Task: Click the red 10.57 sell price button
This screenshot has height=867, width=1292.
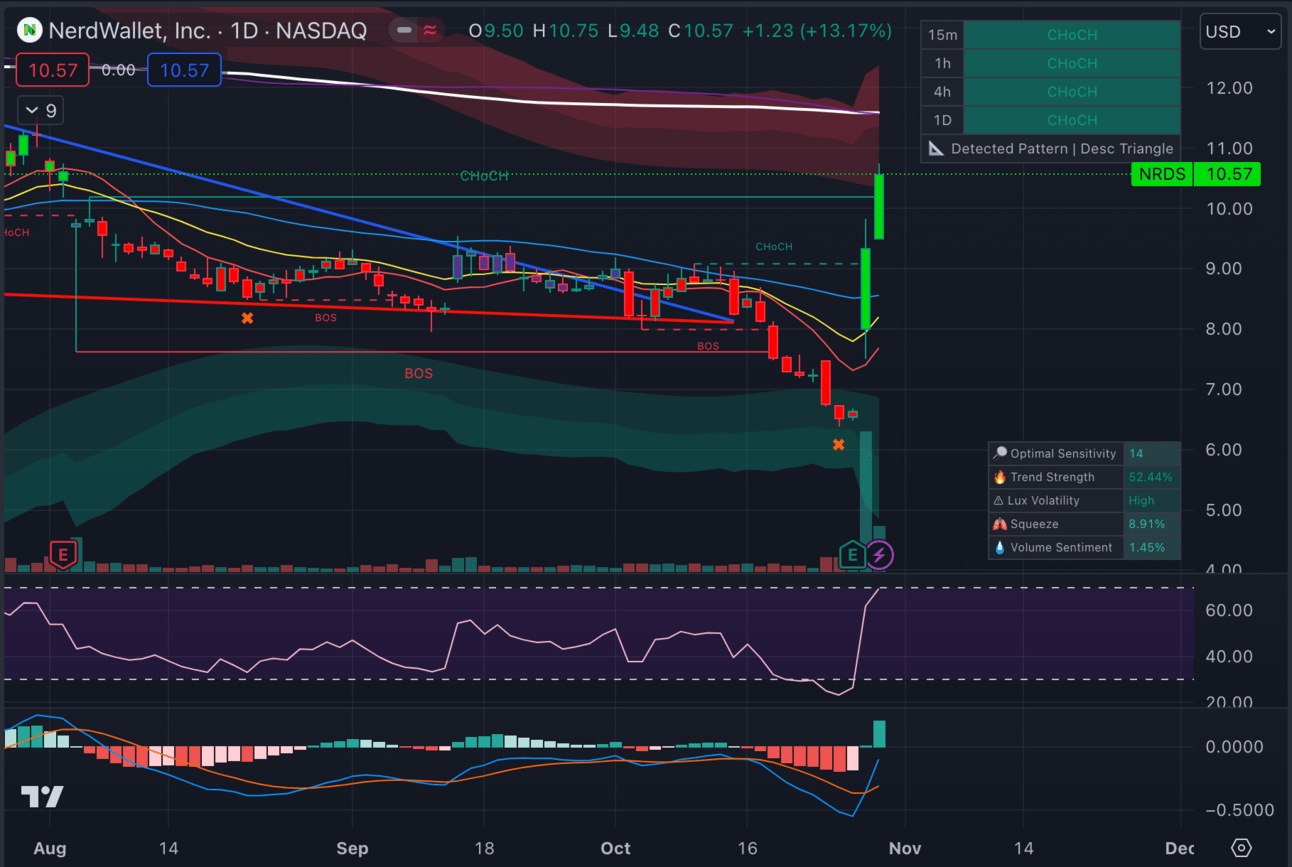Action: click(52, 70)
